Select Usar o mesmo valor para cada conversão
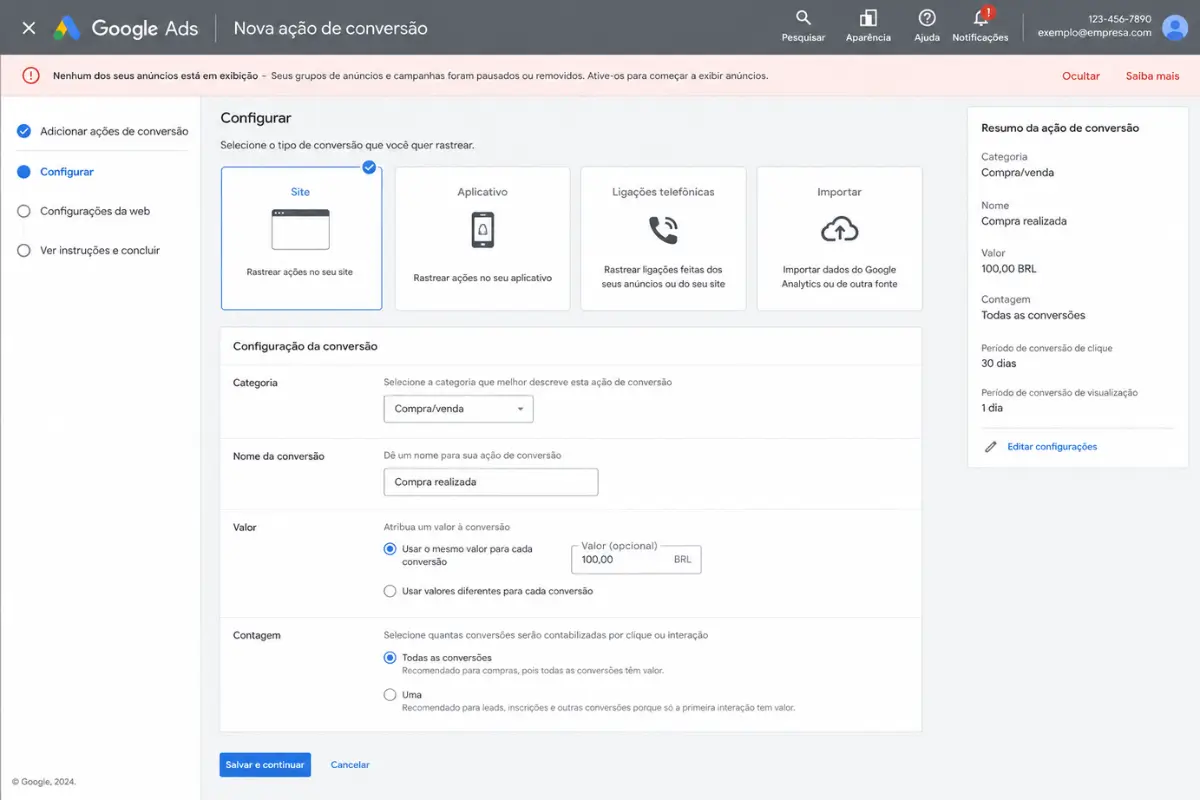The width and height of the screenshot is (1200, 800). point(390,549)
